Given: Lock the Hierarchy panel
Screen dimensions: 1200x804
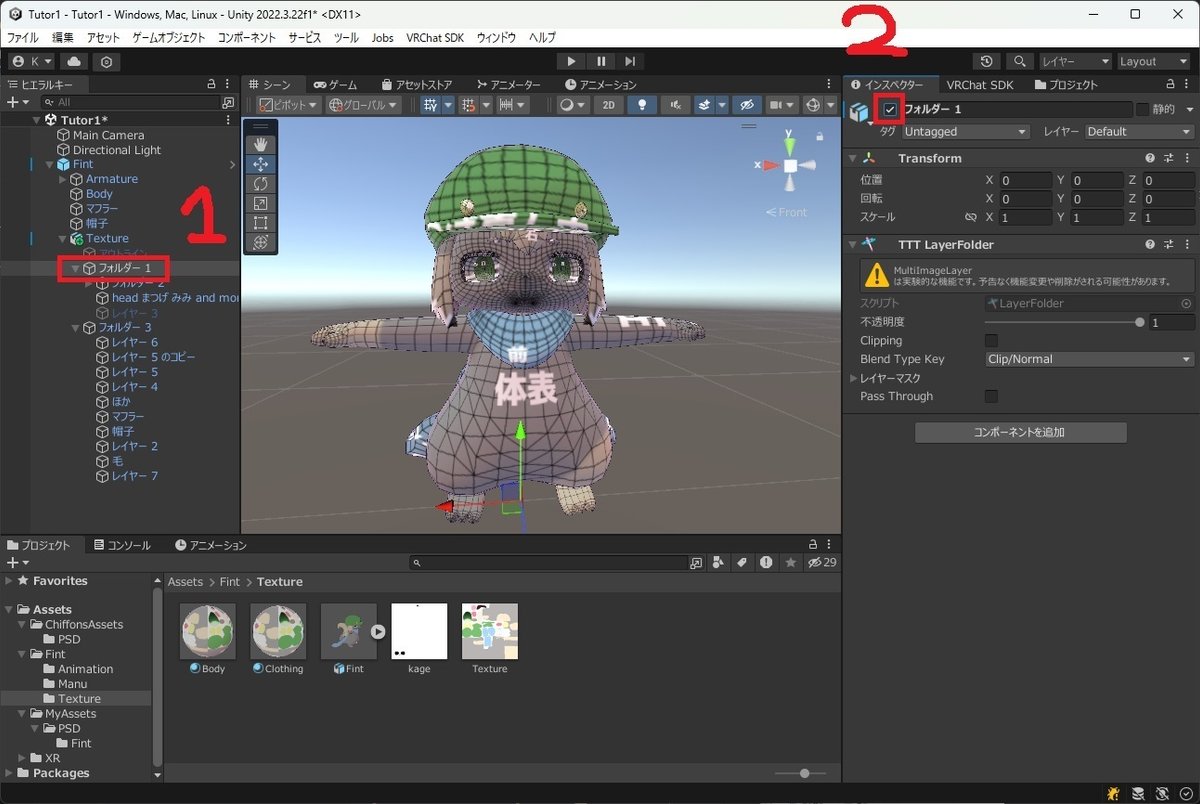Looking at the screenshot, I should coord(211,85).
